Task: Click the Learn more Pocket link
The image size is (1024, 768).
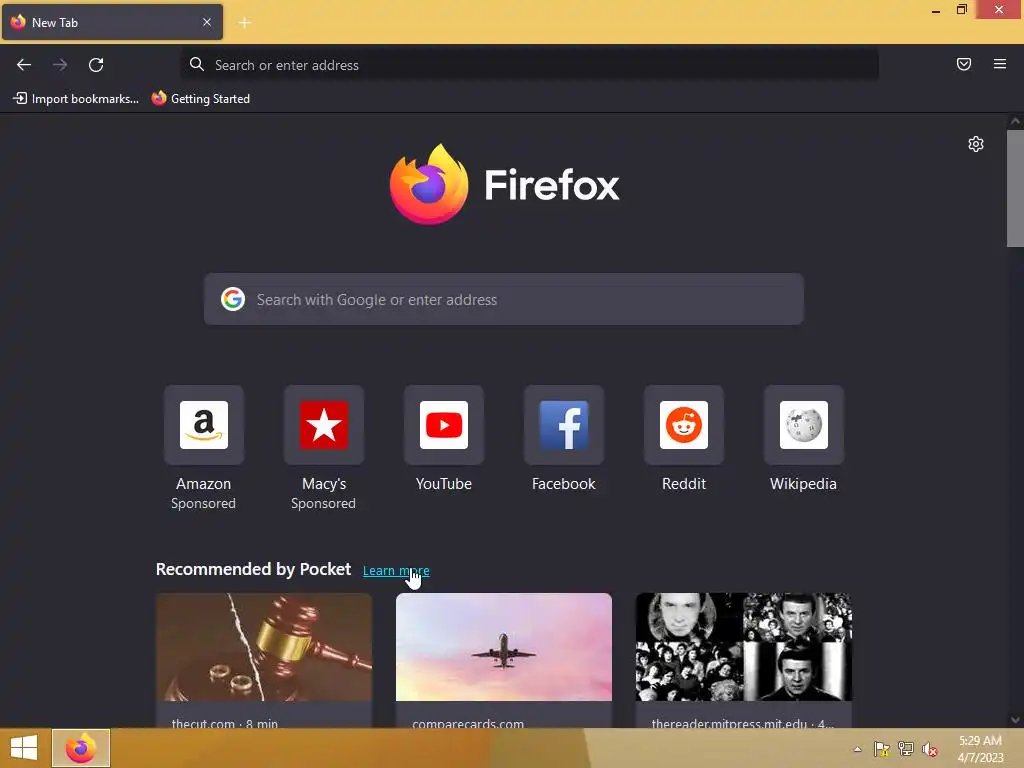Action: 396,570
